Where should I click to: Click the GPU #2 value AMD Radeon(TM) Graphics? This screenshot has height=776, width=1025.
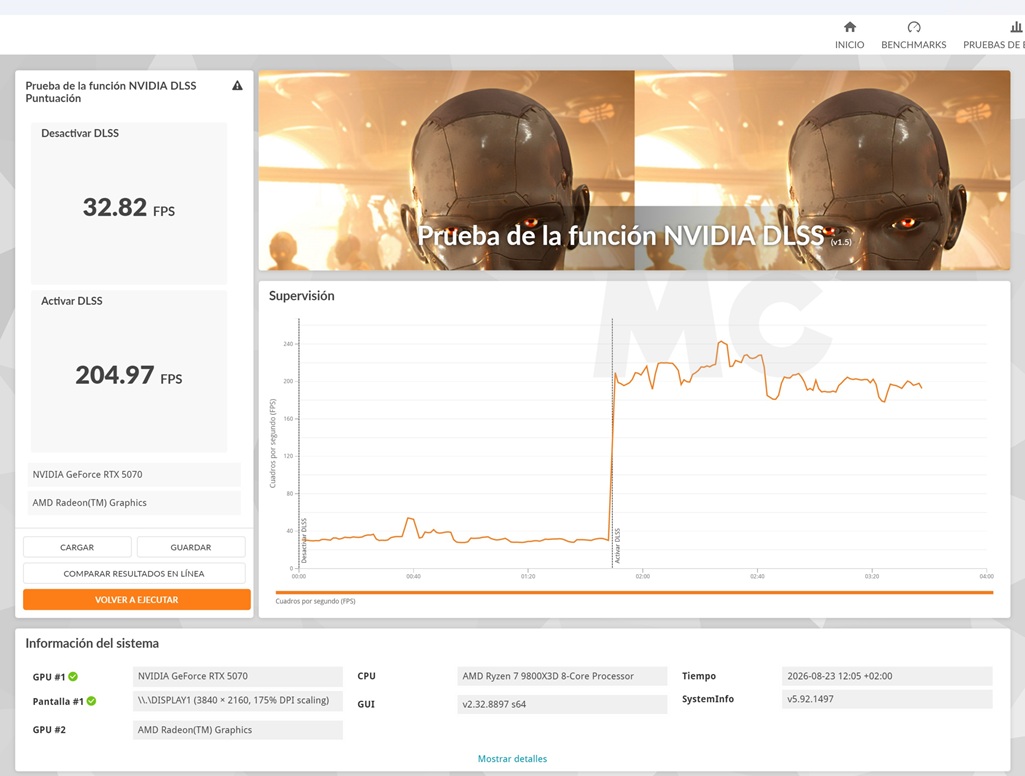tap(237, 730)
